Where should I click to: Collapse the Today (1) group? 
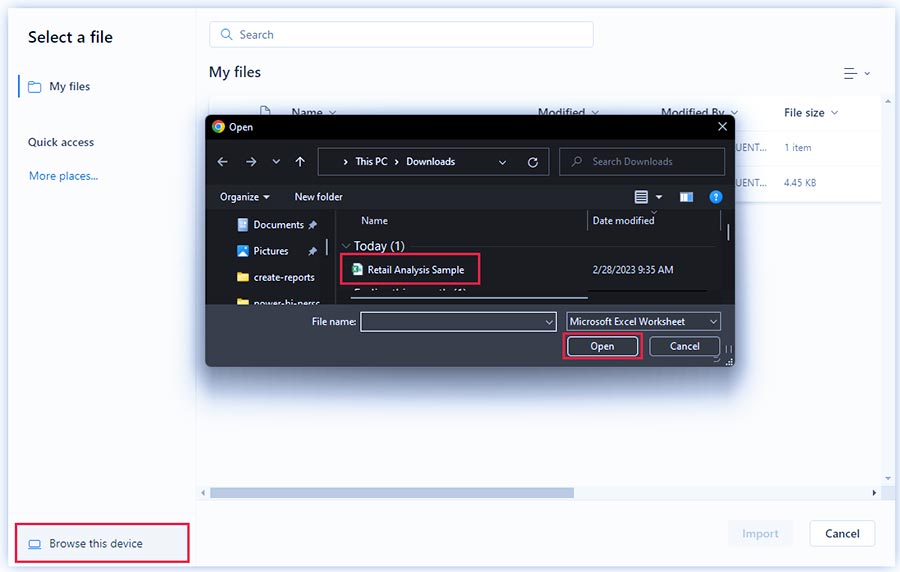pyautogui.click(x=346, y=246)
